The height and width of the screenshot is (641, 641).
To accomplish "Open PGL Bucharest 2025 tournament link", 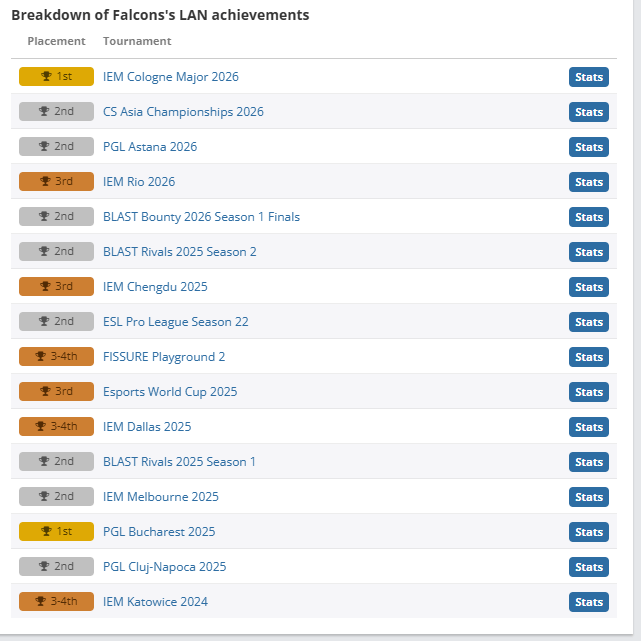I will pyautogui.click(x=159, y=532).
